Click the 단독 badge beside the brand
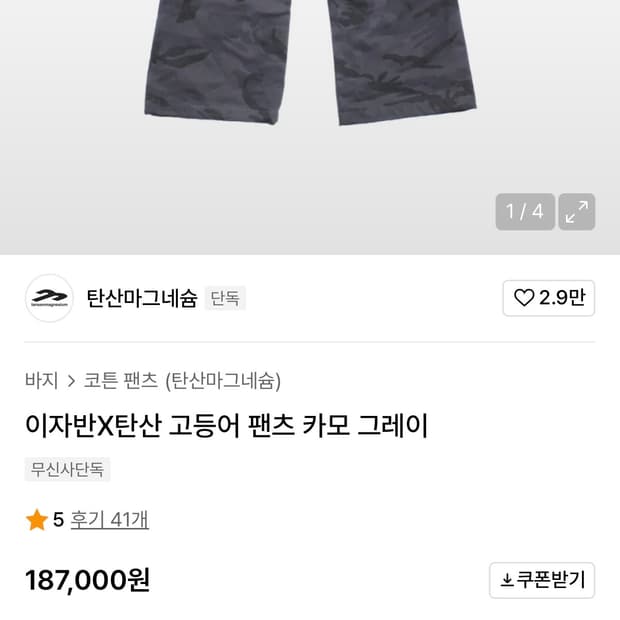This screenshot has width=620, height=620. (x=225, y=298)
